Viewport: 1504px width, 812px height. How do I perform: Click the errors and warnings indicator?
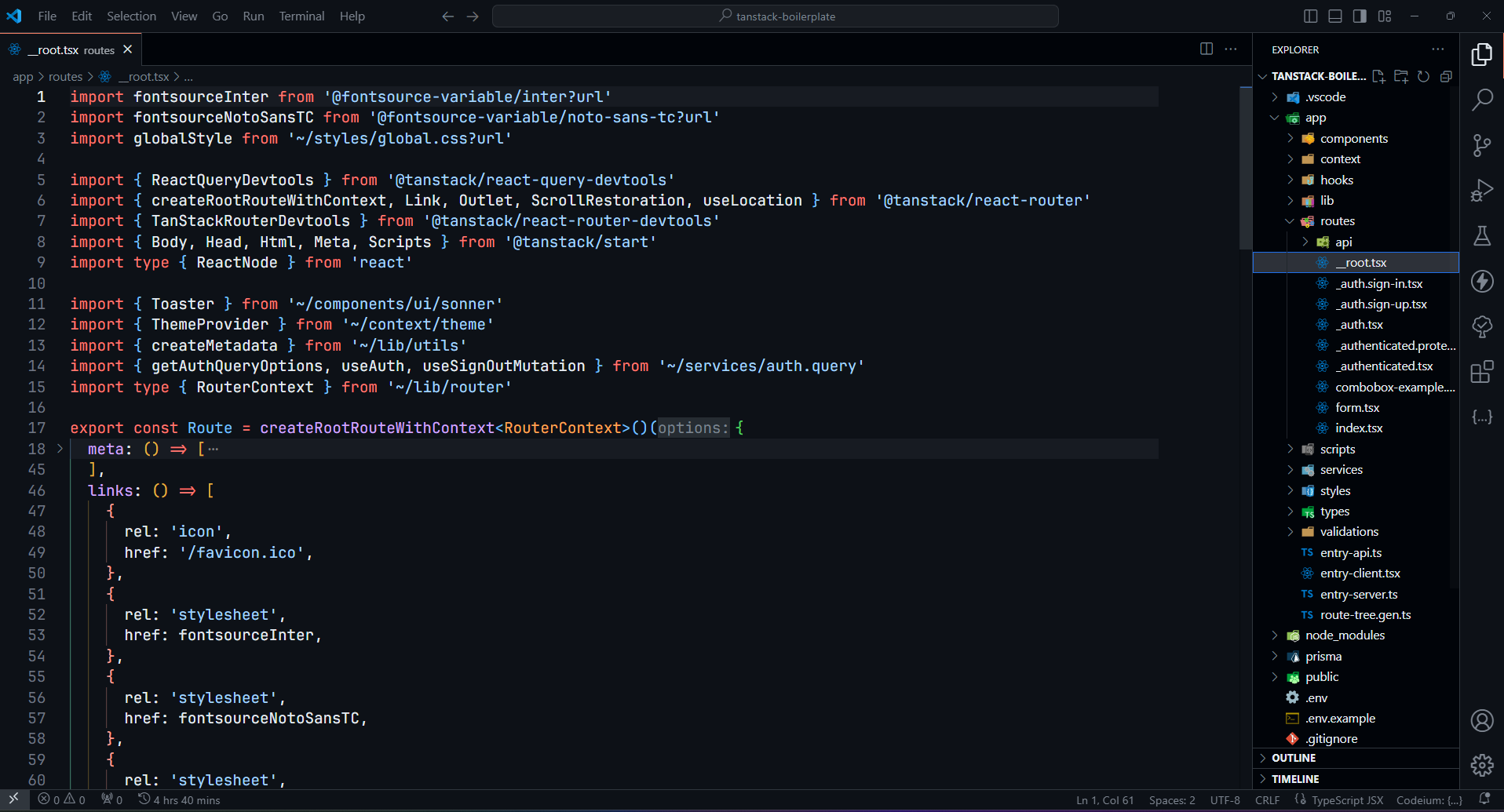(61, 799)
